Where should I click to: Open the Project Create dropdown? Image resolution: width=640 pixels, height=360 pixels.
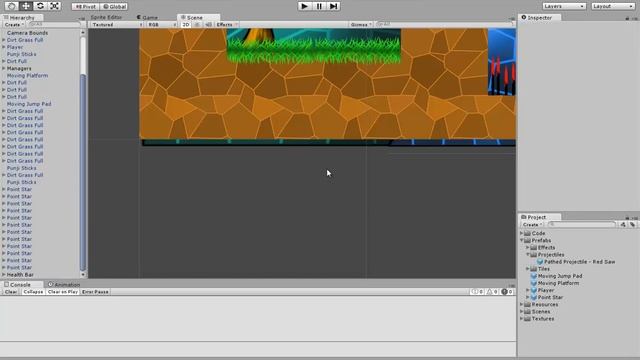tap(532, 224)
